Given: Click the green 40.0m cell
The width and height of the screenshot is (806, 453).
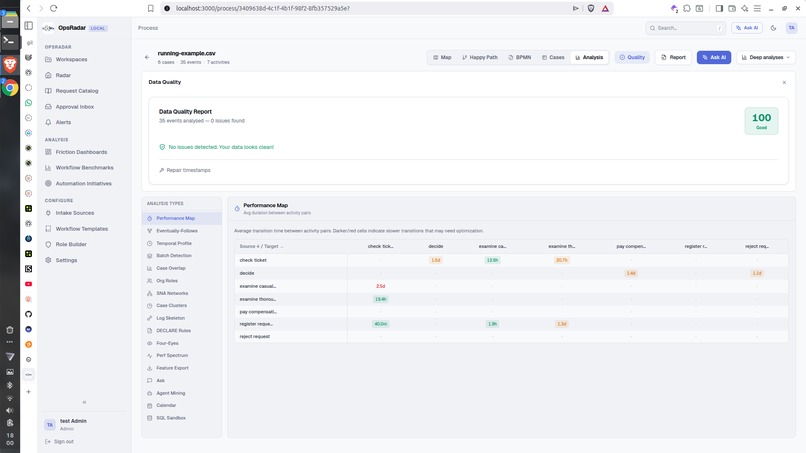Looking at the screenshot, I should click(380, 324).
